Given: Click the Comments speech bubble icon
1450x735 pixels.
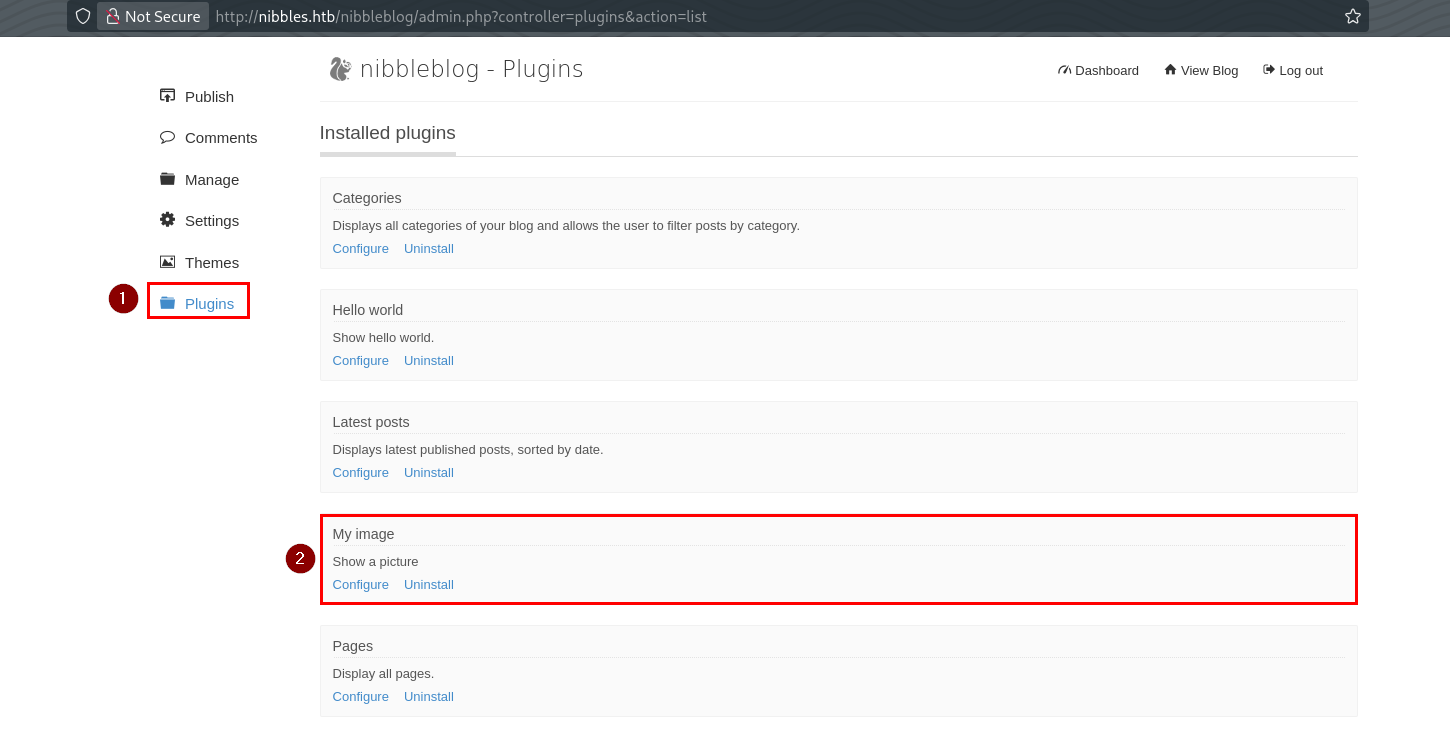Looking at the screenshot, I should coord(167,137).
